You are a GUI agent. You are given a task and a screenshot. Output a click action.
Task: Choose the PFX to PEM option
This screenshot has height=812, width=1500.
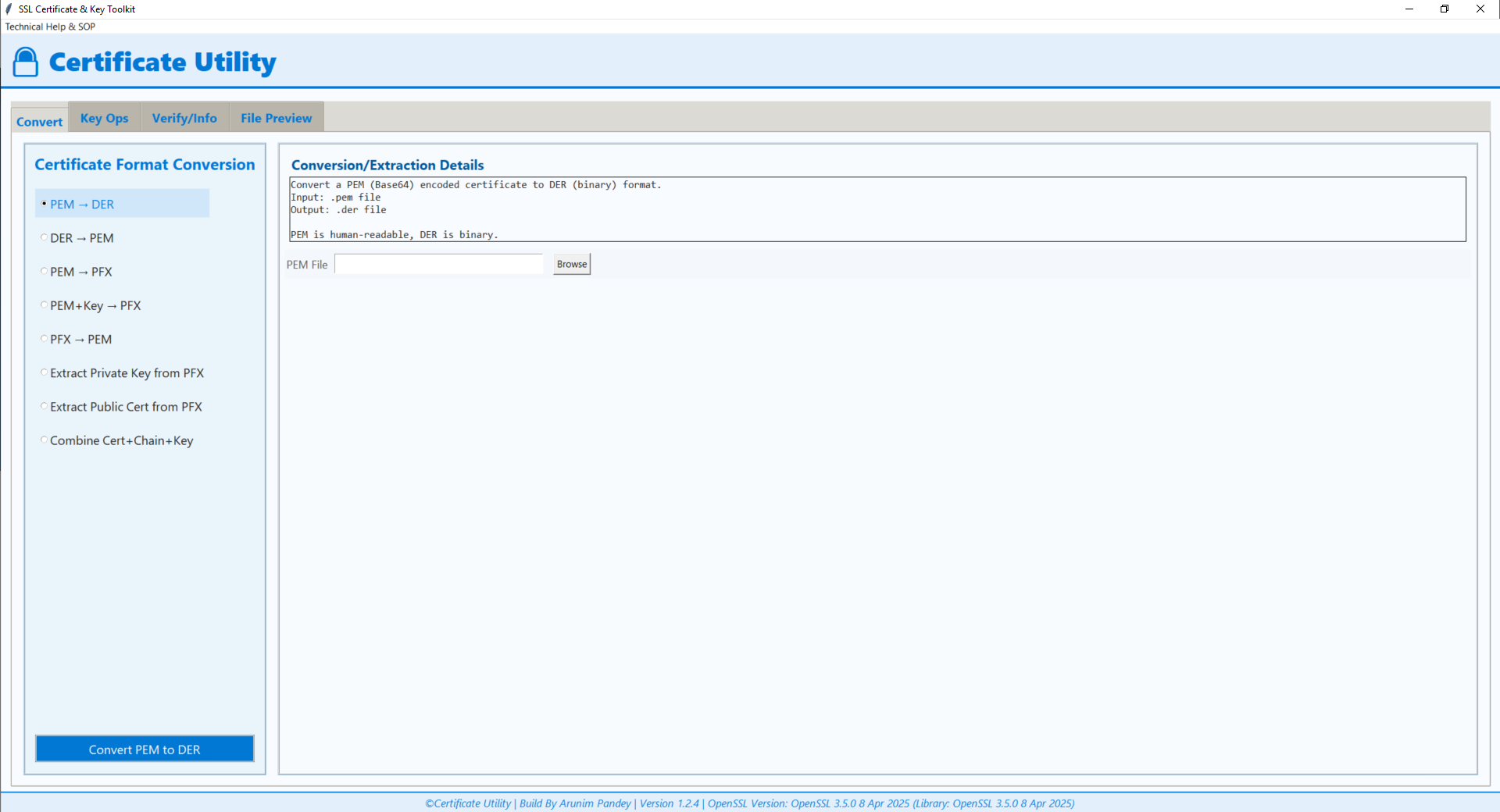click(x=80, y=339)
